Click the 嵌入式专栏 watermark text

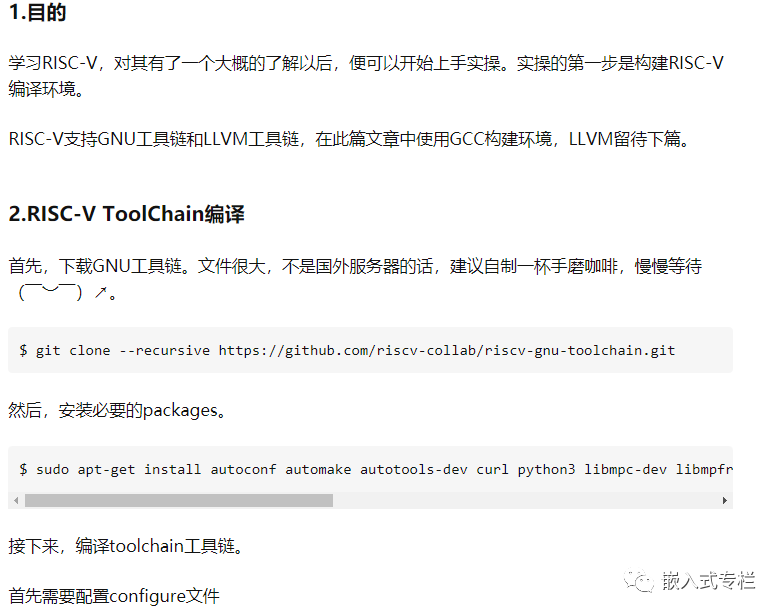708,581
